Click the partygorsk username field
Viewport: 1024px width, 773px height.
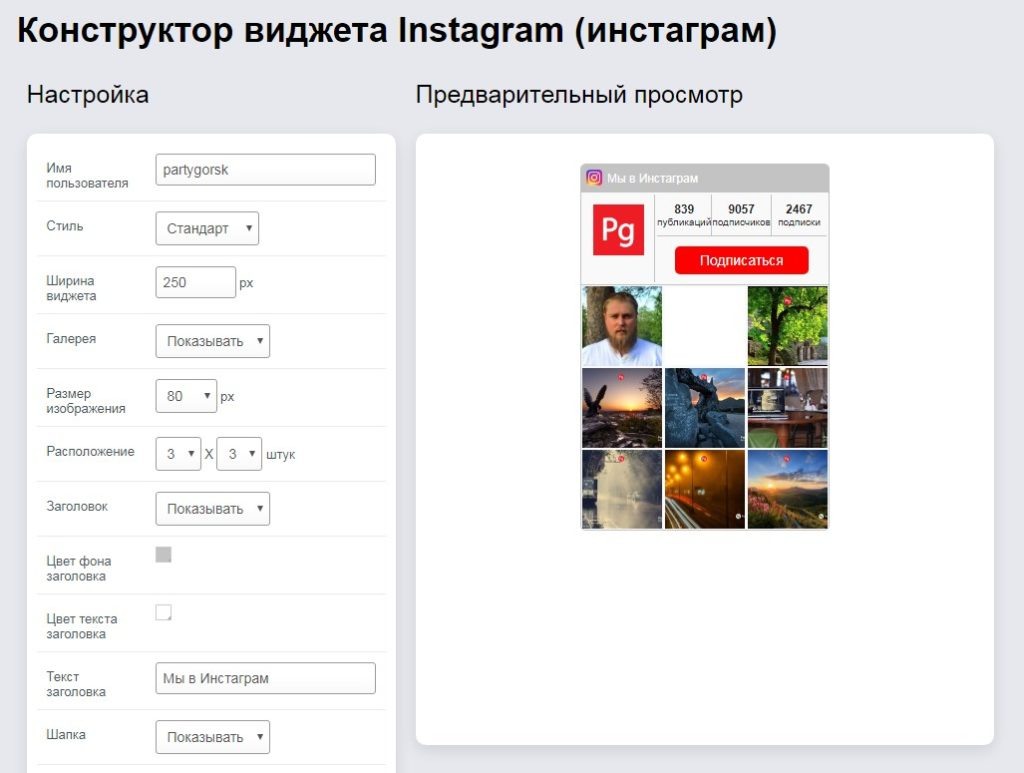[x=264, y=169]
